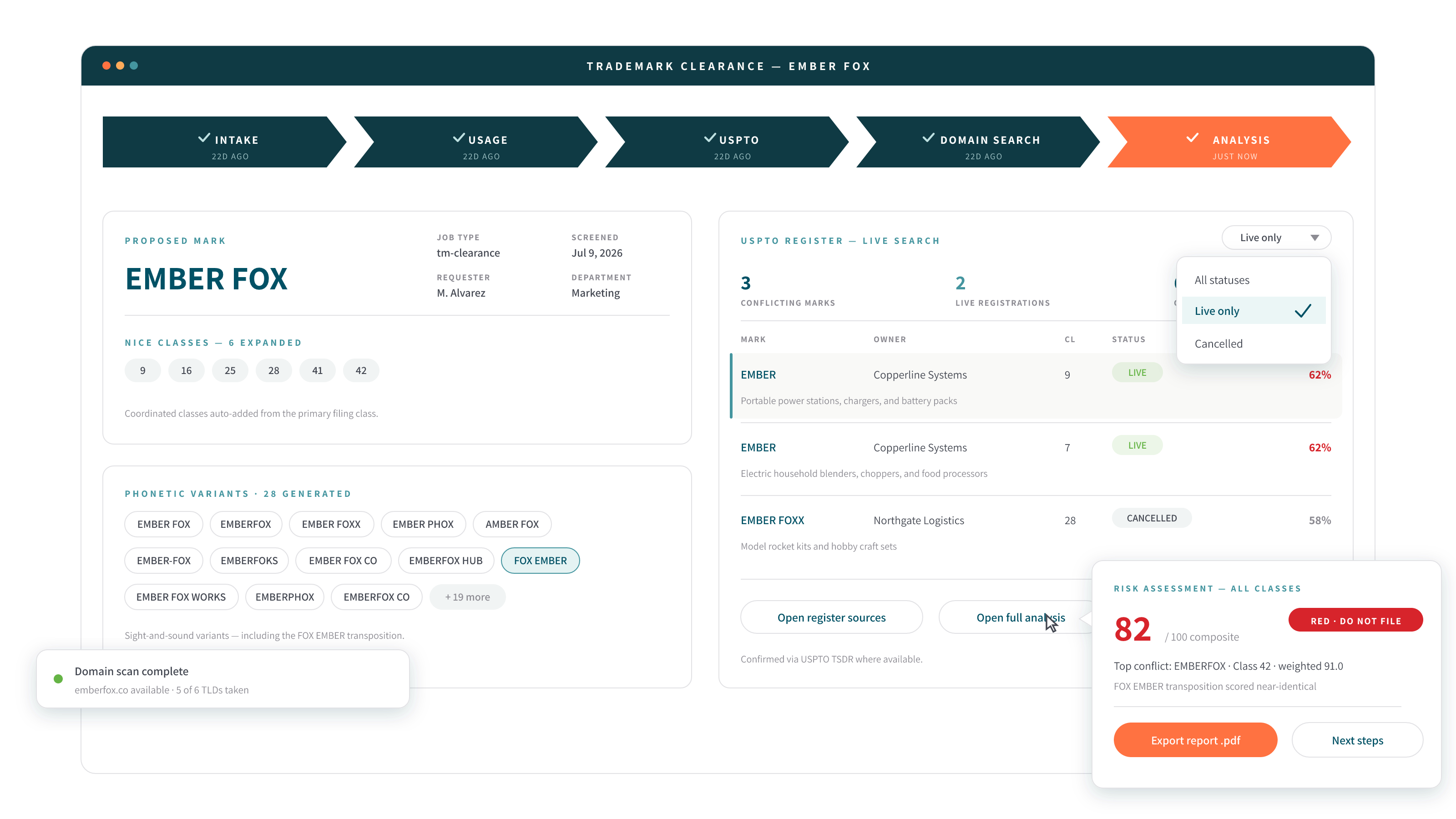Select the EMBER PHOX variant chip
This screenshot has height=819, width=1456.
[x=423, y=524]
